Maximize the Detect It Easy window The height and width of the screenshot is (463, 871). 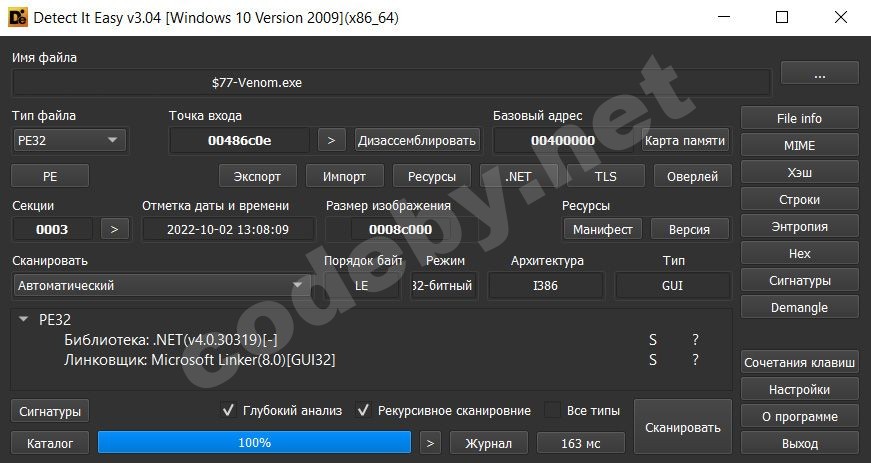coord(782,17)
